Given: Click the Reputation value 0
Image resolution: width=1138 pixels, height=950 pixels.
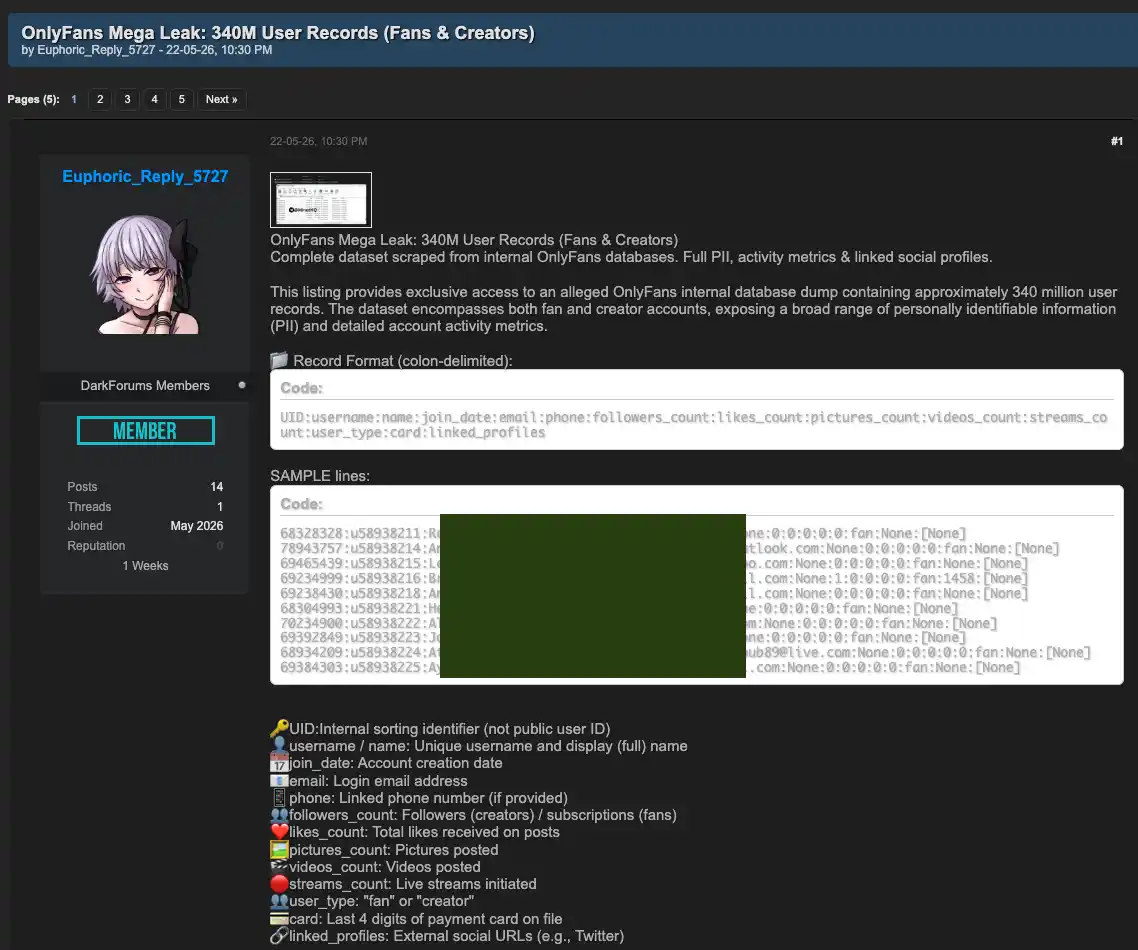Looking at the screenshot, I should coord(220,546).
